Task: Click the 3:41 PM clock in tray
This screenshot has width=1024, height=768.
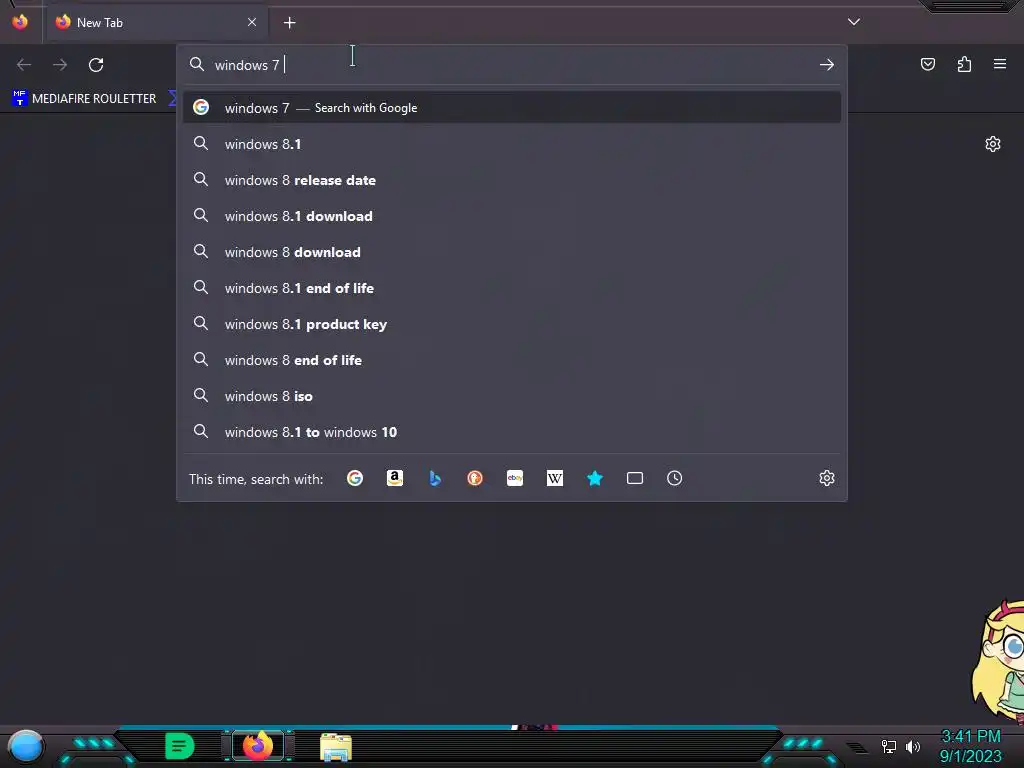Action: coord(971,737)
